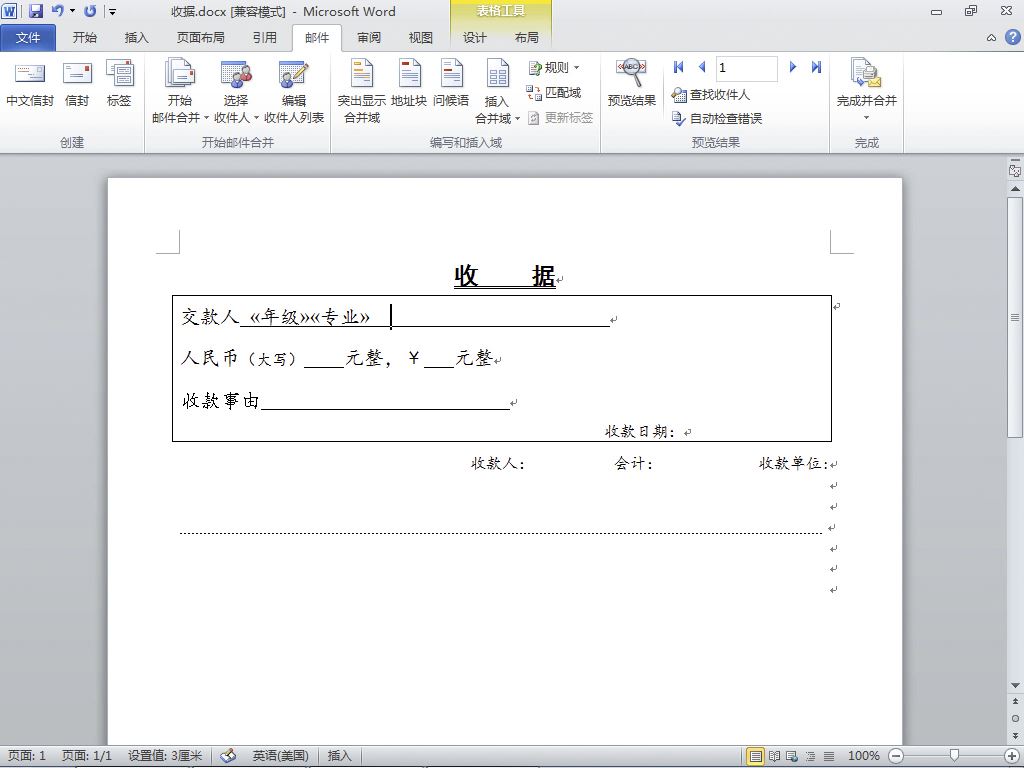Open 选择收件人 dropdown
Image resolution: width=1024 pixels, height=768 pixels.
coord(236,92)
